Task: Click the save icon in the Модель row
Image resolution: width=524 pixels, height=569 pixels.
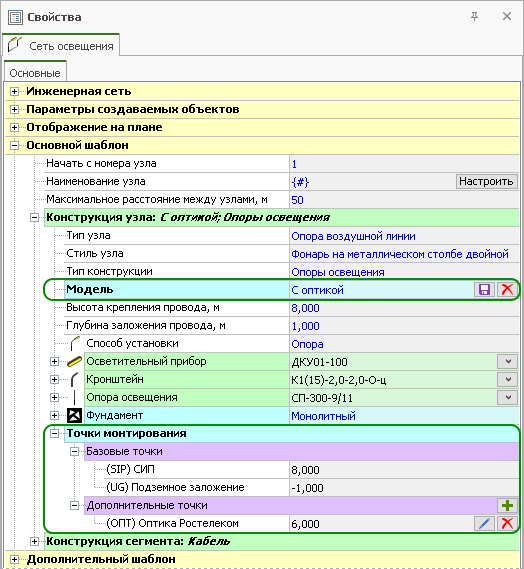Action: pos(484,289)
